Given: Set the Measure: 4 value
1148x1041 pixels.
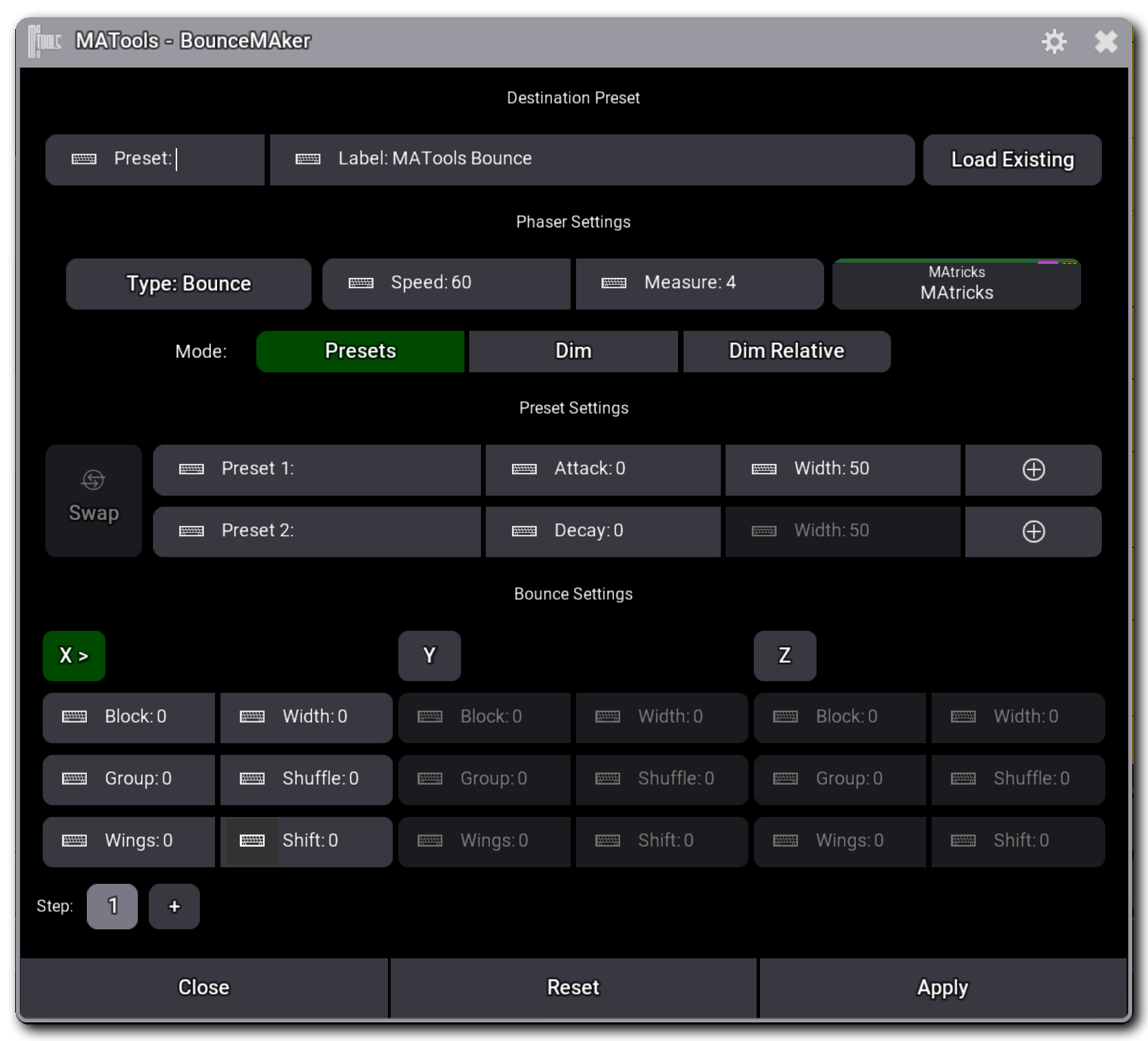Looking at the screenshot, I should pos(699,284).
